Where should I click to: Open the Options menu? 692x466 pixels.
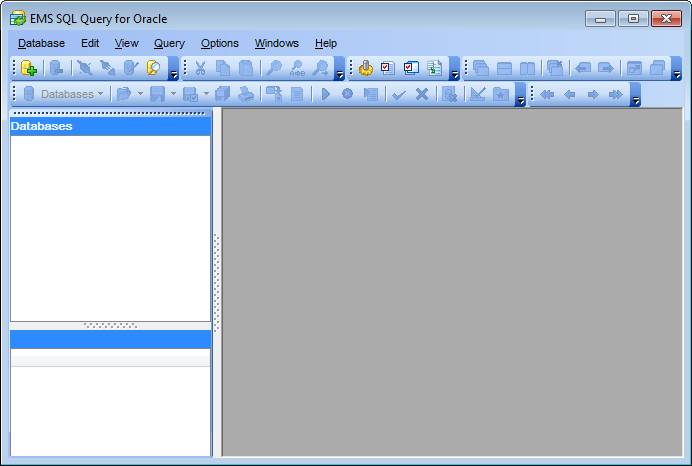(x=219, y=43)
